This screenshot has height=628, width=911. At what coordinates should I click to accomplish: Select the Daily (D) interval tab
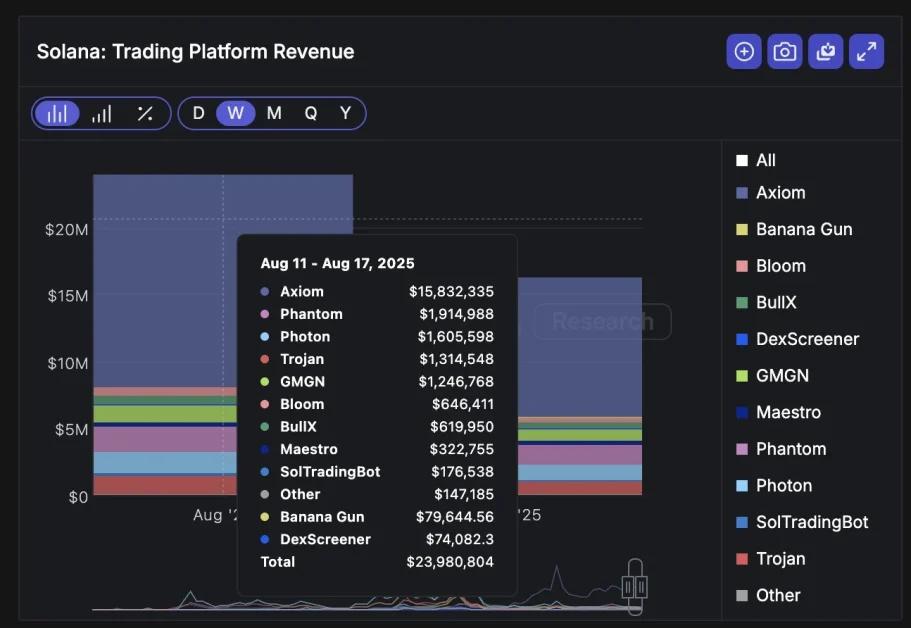198,113
